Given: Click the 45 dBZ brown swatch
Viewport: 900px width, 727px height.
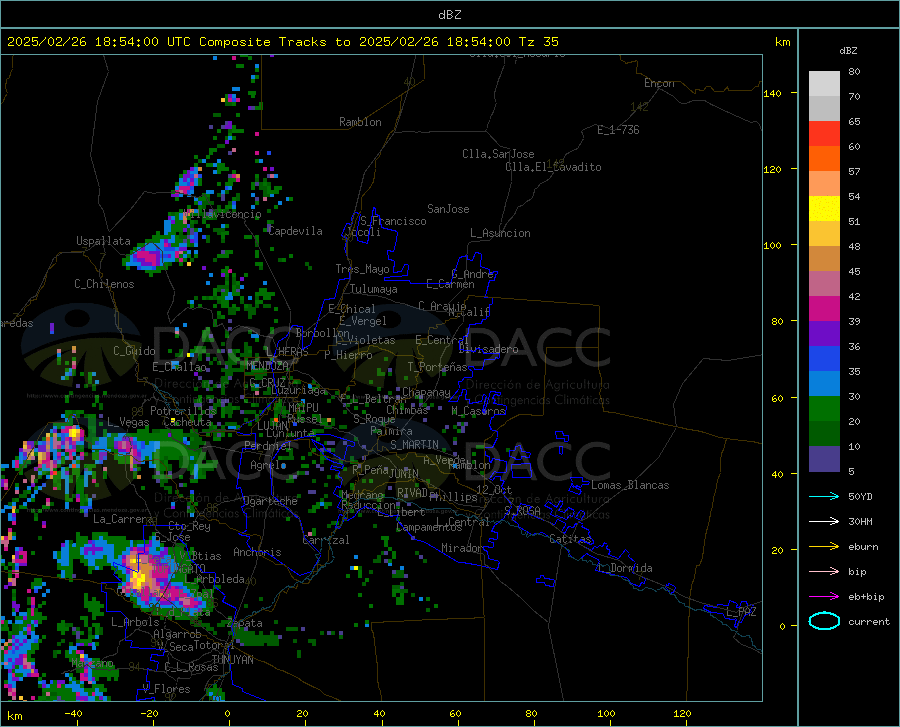Looking at the screenshot, I should coord(824,258).
